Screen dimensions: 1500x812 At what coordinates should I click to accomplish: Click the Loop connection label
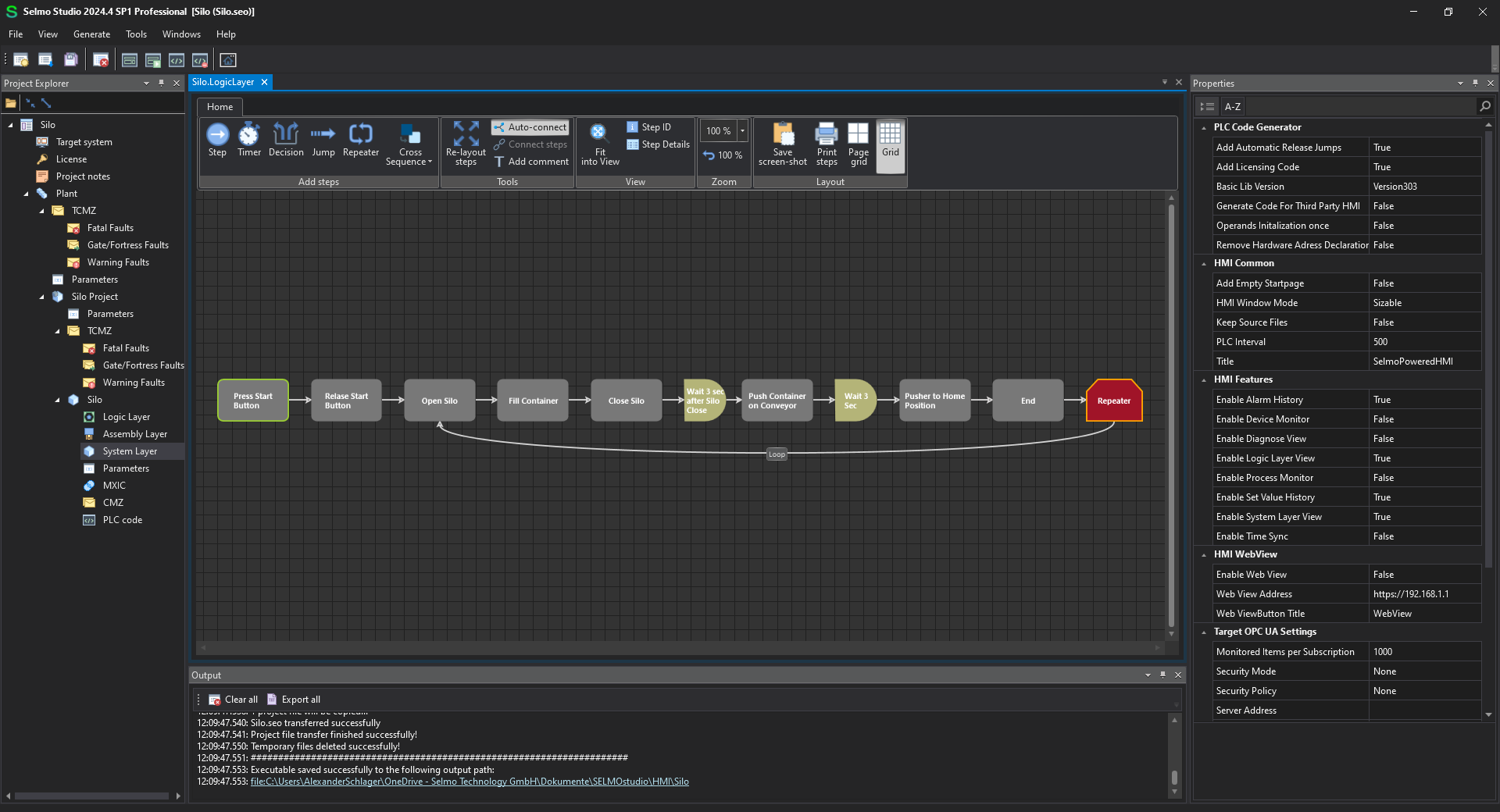pos(777,454)
